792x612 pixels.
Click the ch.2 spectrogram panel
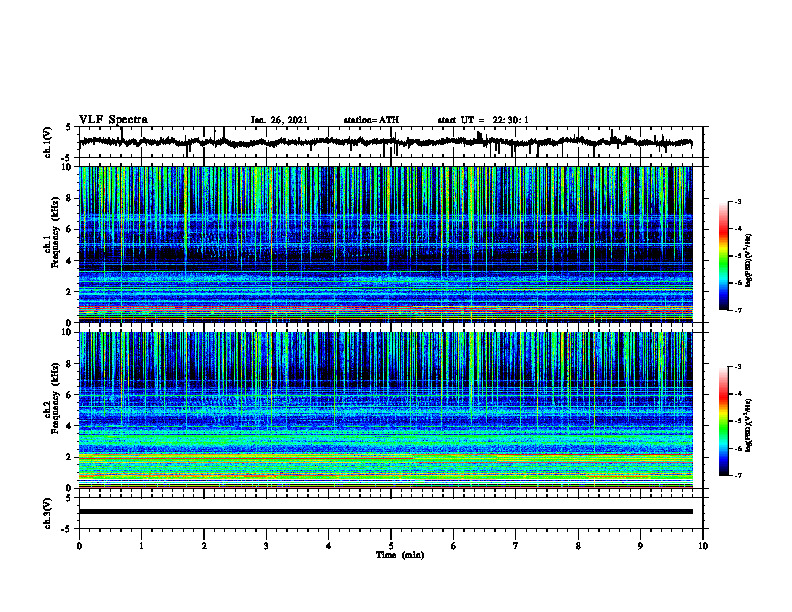385,410
